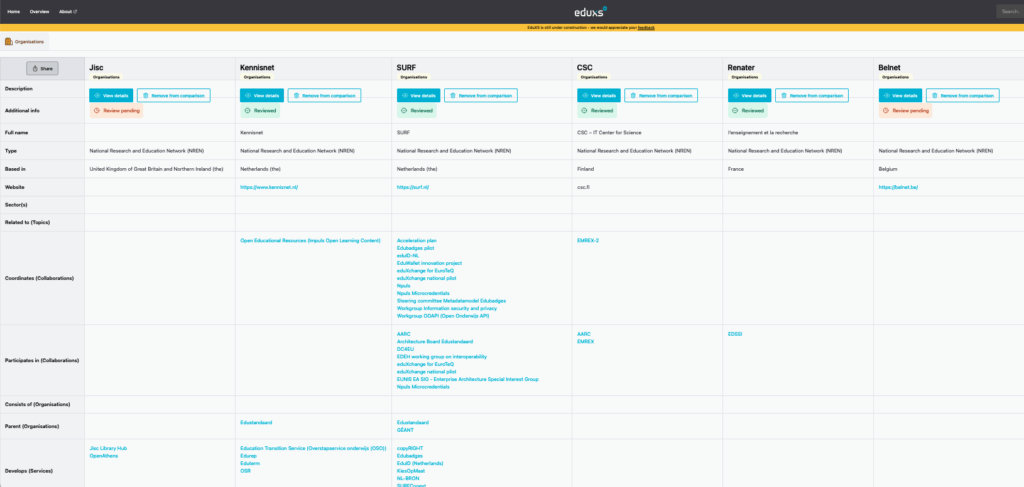
Task: Open the Home menu item
Action: 14,11
